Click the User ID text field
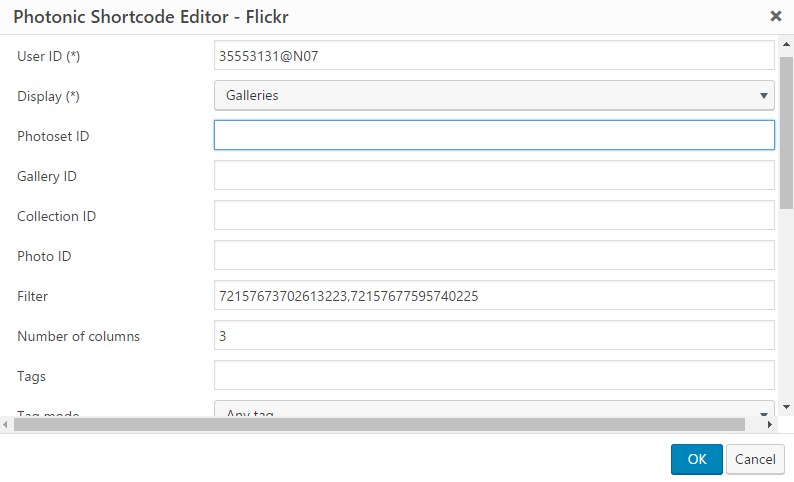 point(494,56)
